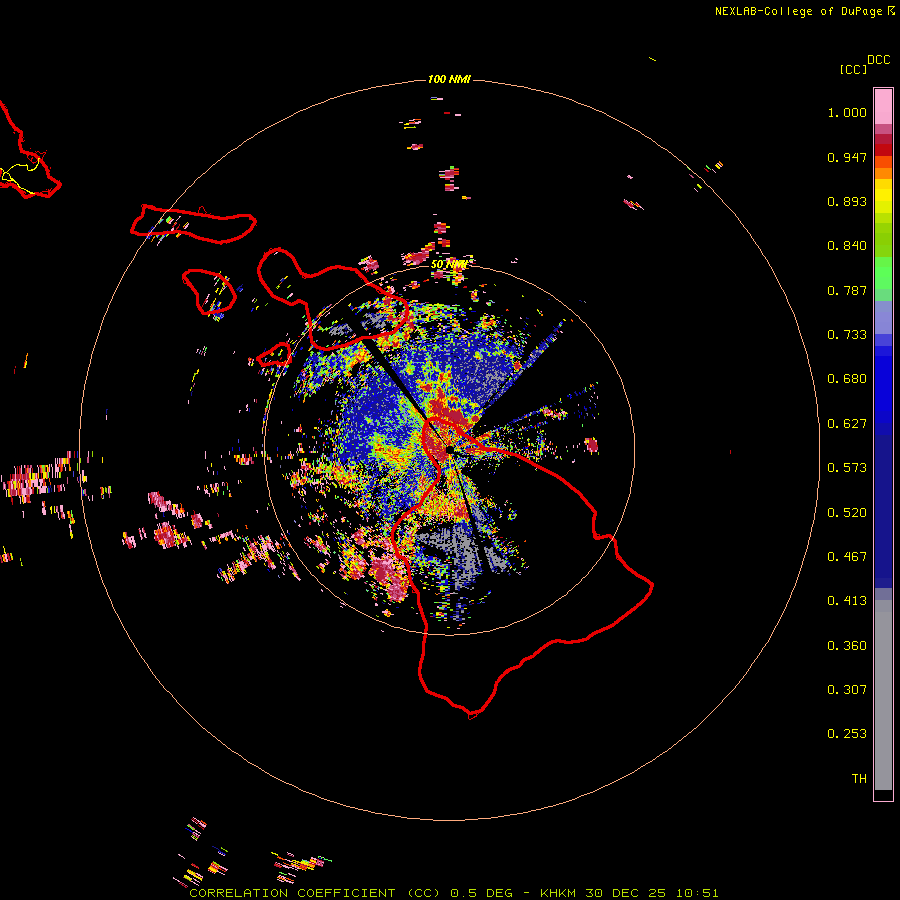900x900 pixels.
Task: Click the gray lower segment of color bar
Action: pos(883,695)
